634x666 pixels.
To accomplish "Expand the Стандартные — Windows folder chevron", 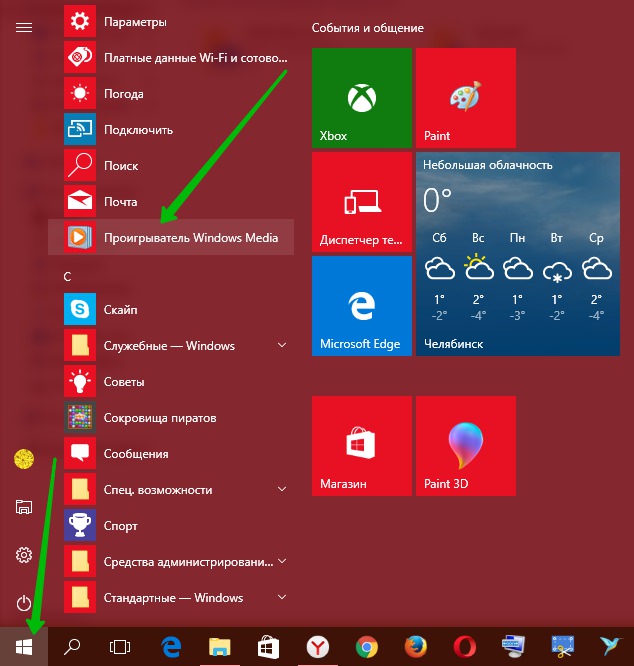I will pos(282,597).
